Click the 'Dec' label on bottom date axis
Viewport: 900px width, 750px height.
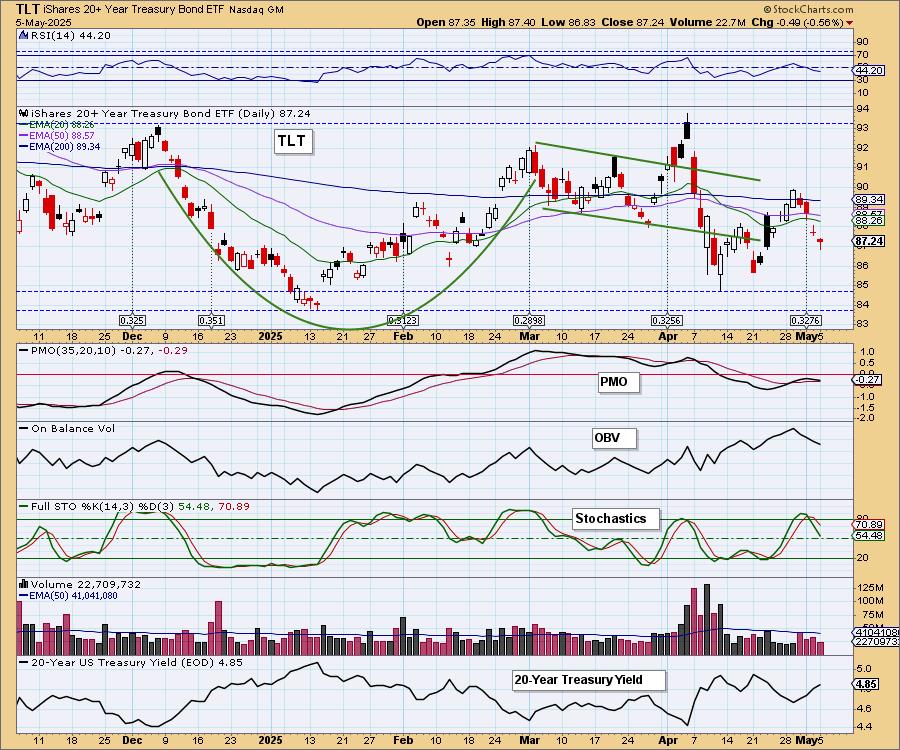click(133, 740)
